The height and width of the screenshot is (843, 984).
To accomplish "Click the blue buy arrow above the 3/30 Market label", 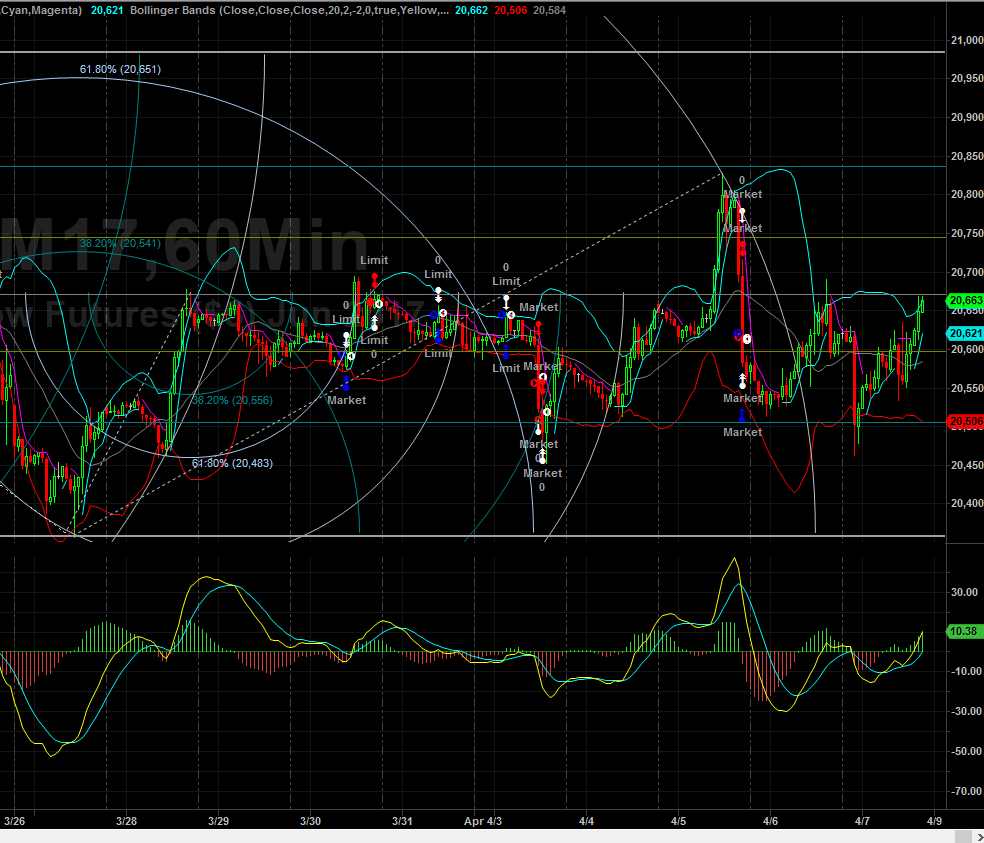I will click(x=346, y=380).
